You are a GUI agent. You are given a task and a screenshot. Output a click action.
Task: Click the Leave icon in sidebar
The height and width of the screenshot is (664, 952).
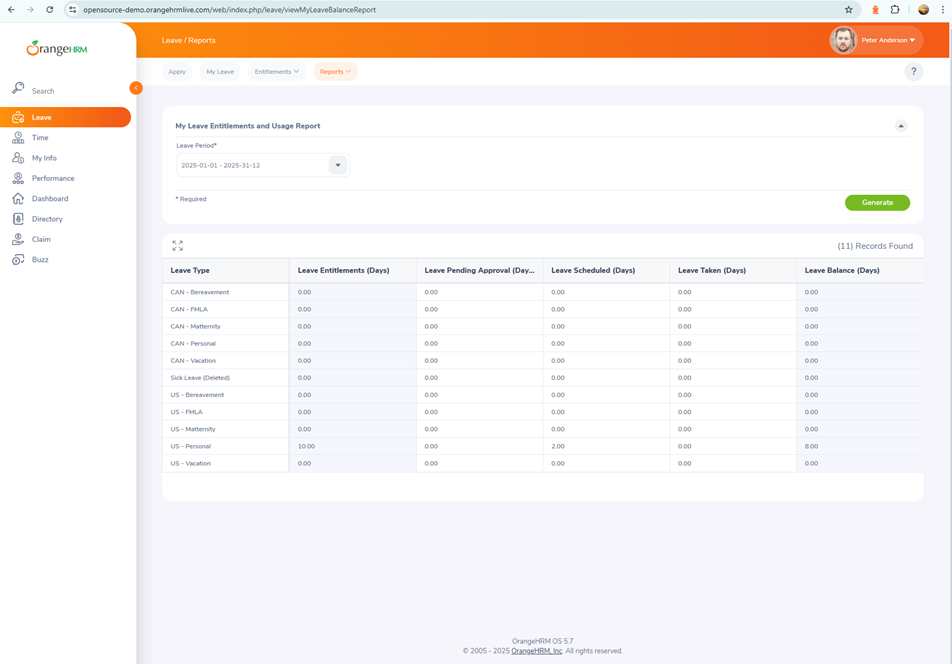tap(18, 117)
